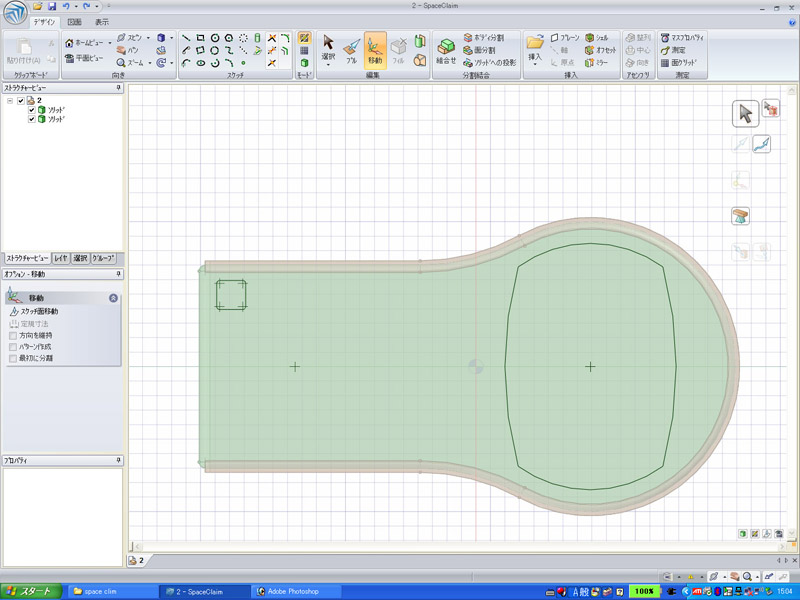The width and height of the screenshot is (800, 600).
Task: Uncheck the first ソリッド in structure tree
Action: click(31, 110)
